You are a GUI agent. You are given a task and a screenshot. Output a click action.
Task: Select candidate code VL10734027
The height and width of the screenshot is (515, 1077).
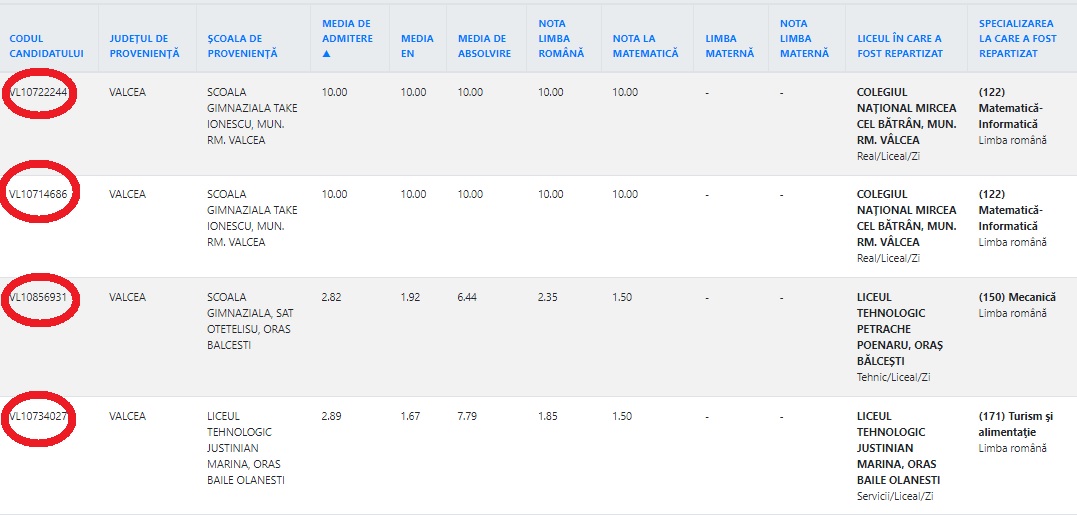click(x=38, y=416)
